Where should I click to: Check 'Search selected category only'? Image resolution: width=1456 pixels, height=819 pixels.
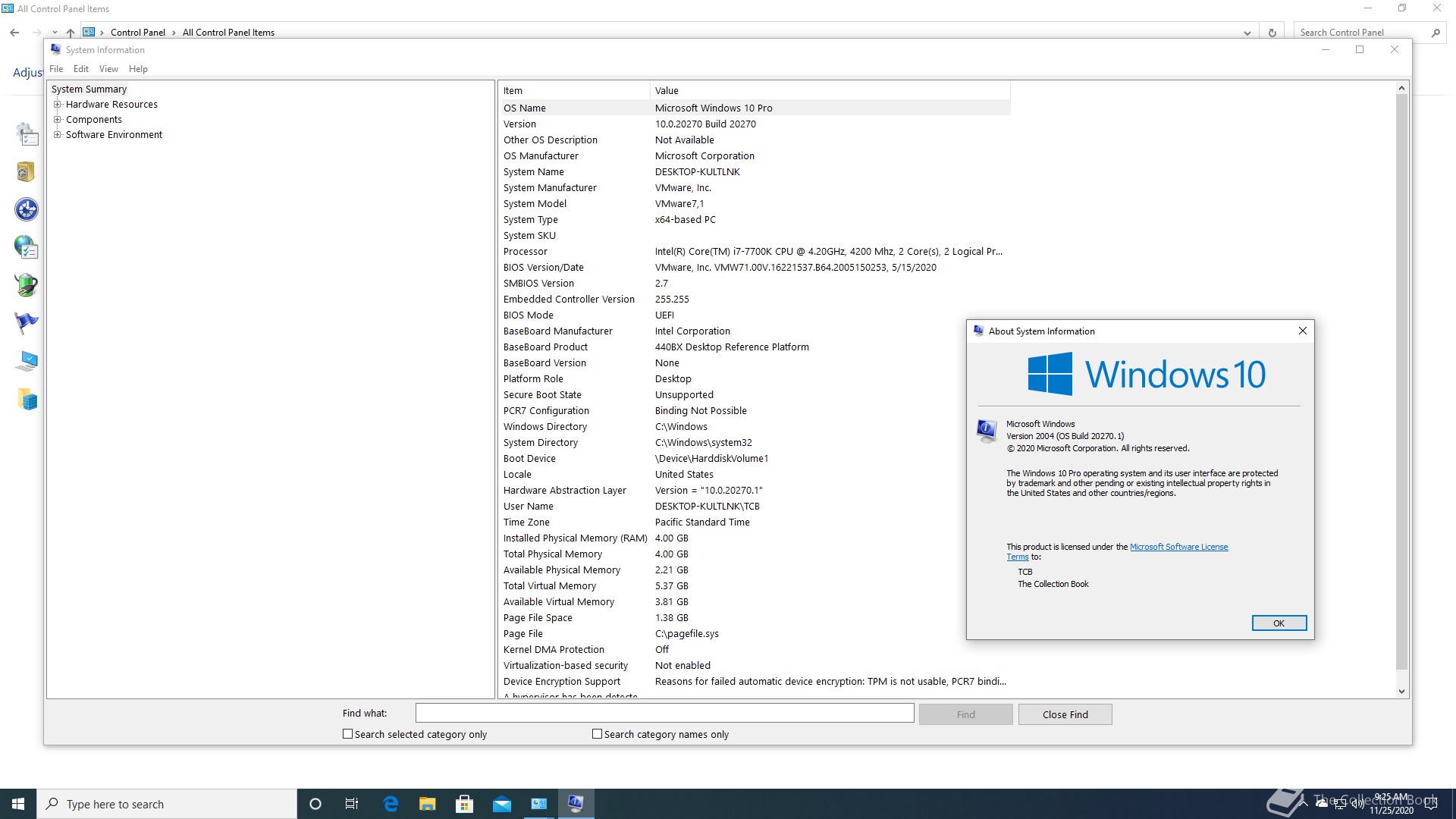(347, 734)
